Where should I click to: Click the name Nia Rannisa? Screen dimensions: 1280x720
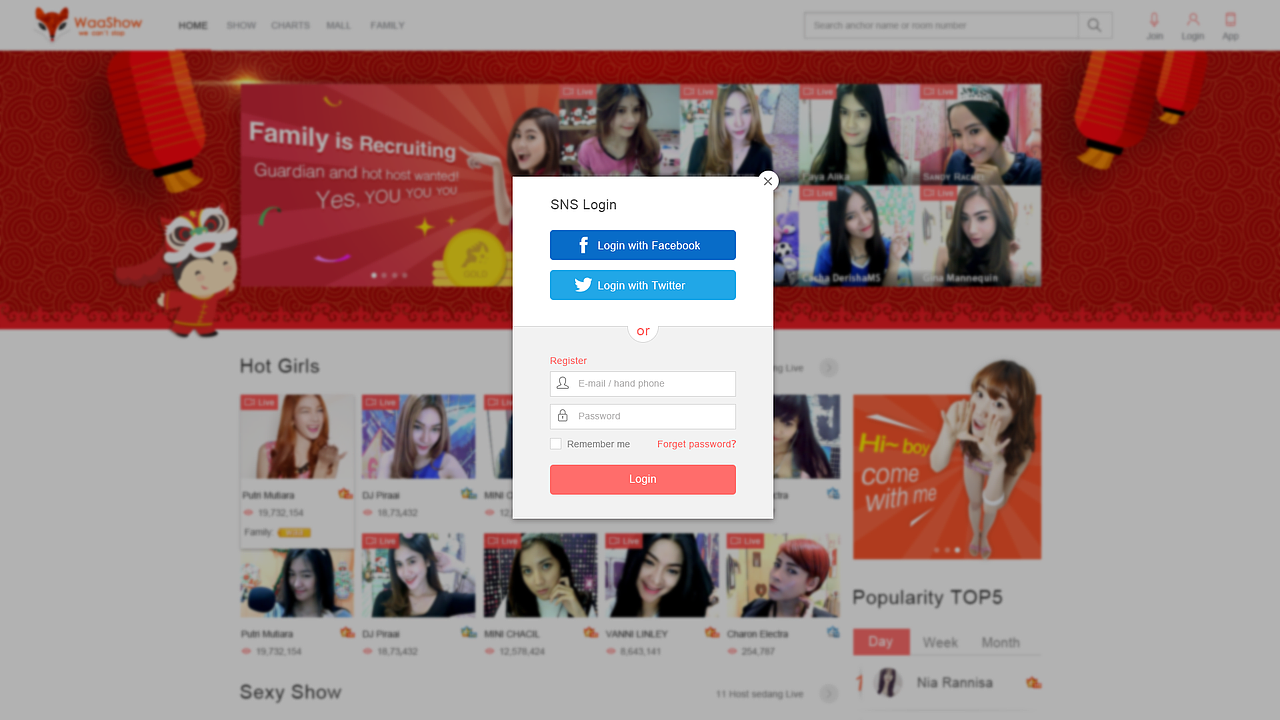click(x=955, y=683)
